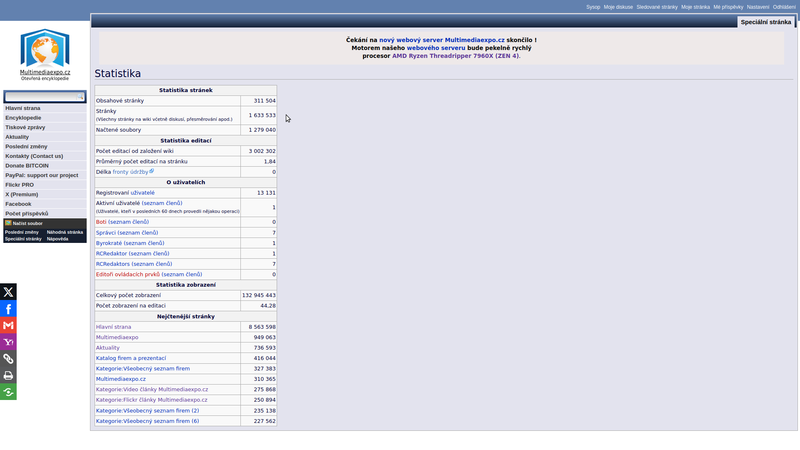
Task: Share via the Facebook icon
Action: (8, 309)
